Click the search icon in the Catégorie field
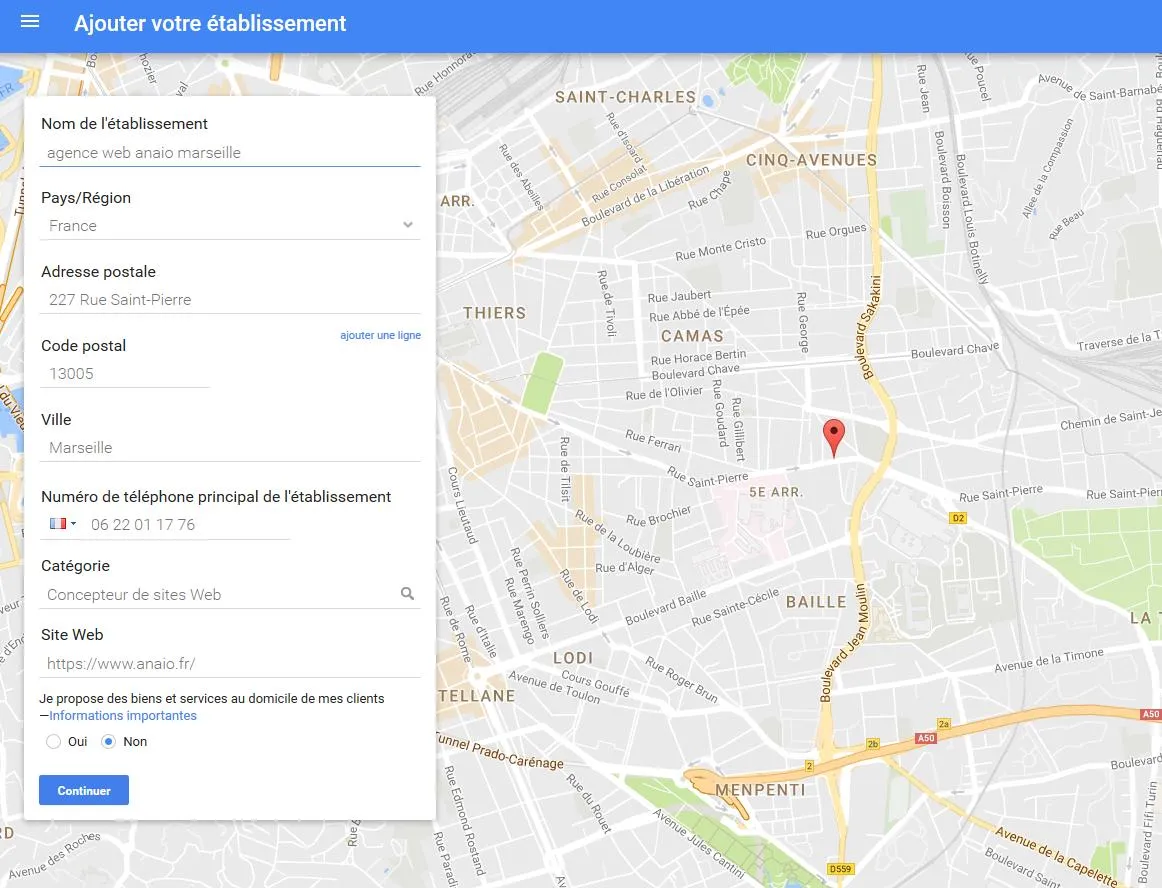The image size is (1162, 888). coord(408,593)
